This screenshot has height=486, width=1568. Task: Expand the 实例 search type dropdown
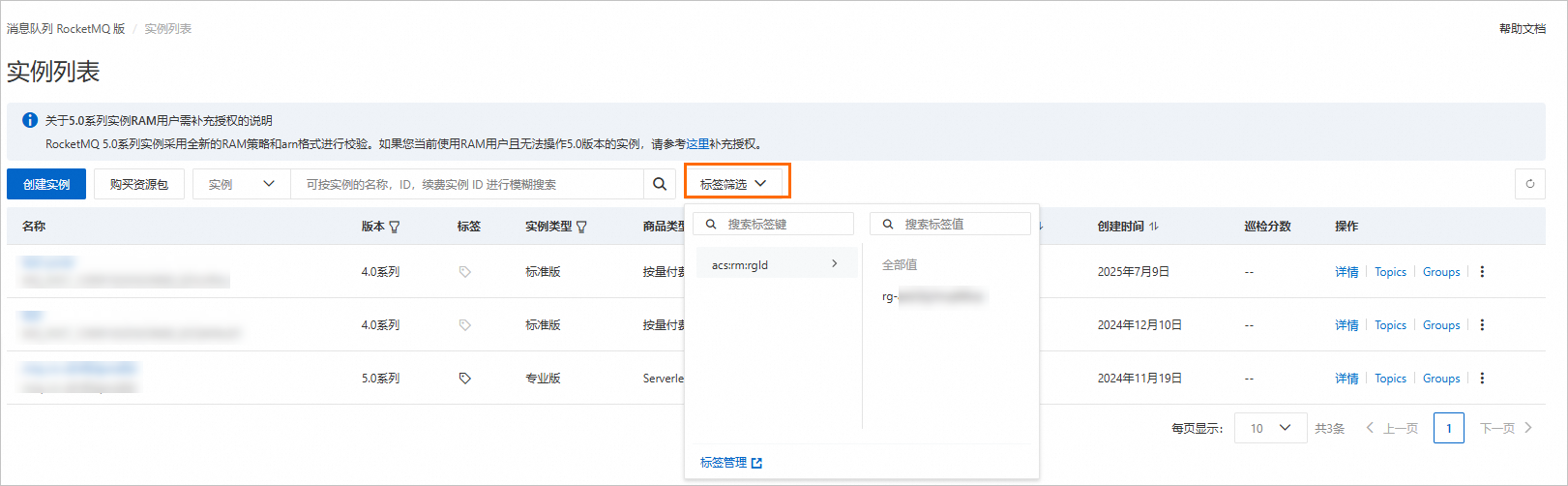(x=242, y=184)
